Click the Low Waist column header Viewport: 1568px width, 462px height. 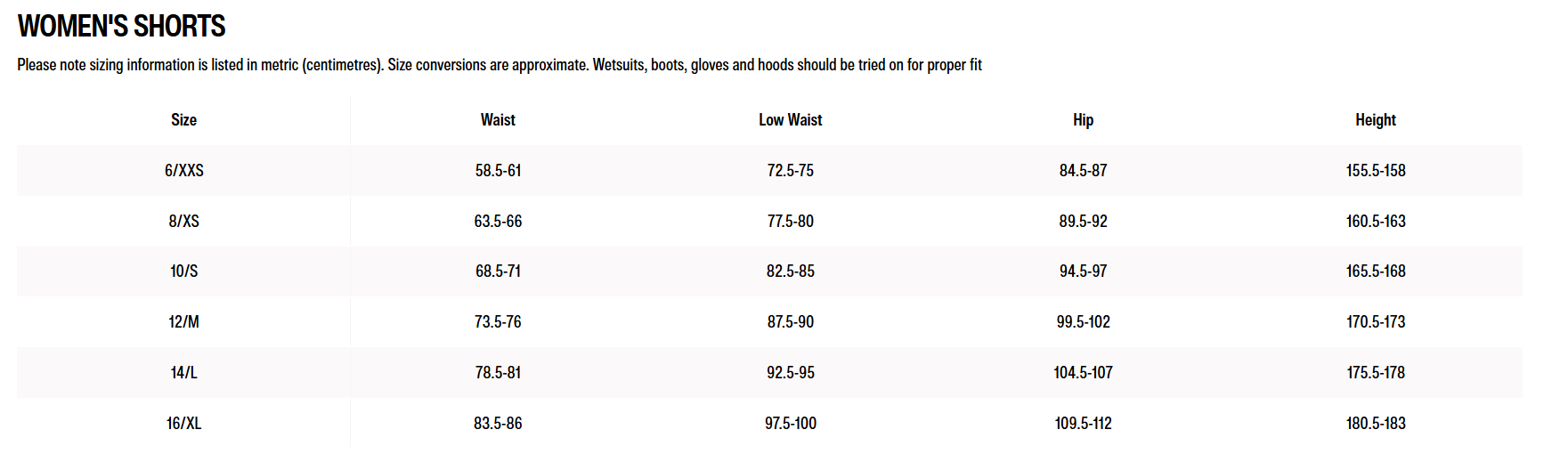coord(790,120)
